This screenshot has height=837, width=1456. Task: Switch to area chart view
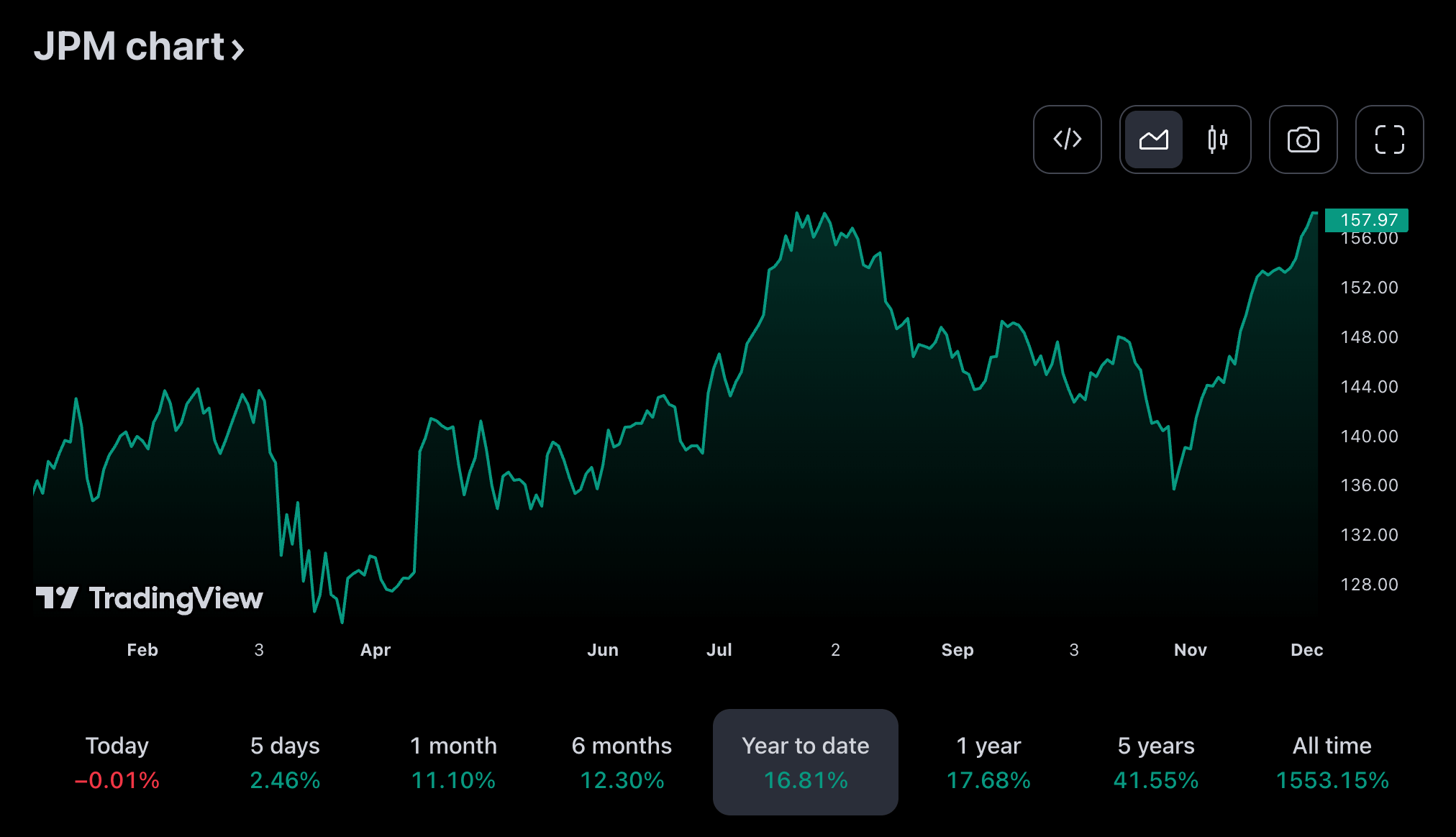click(x=1153, y=139)
